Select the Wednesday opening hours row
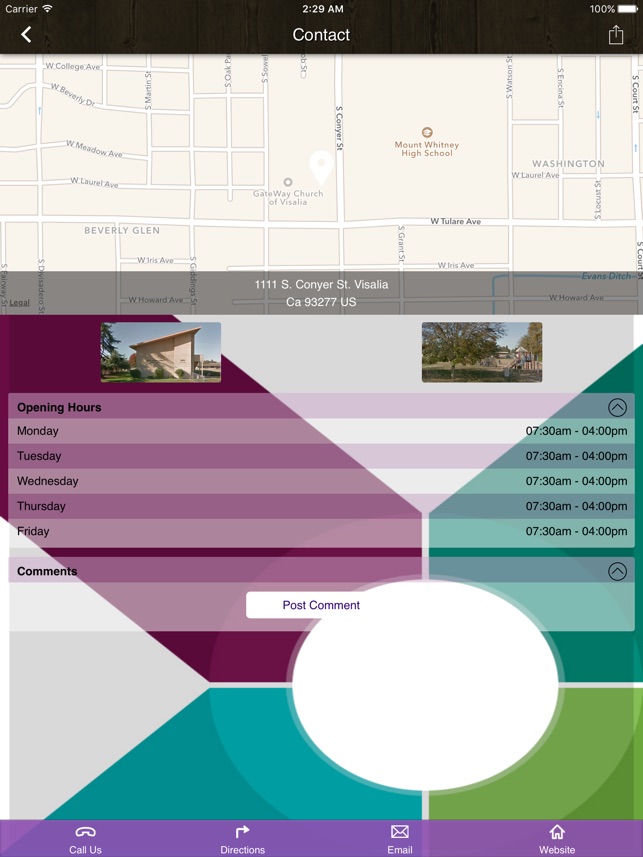Viewport: 643px width, 857px height. [x=322, y=481]
